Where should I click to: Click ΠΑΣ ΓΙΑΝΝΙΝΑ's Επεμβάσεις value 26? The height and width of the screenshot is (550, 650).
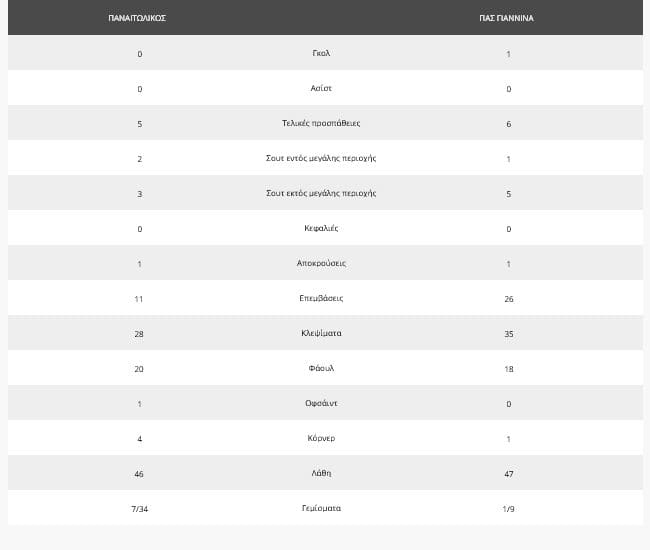(508, 299)
